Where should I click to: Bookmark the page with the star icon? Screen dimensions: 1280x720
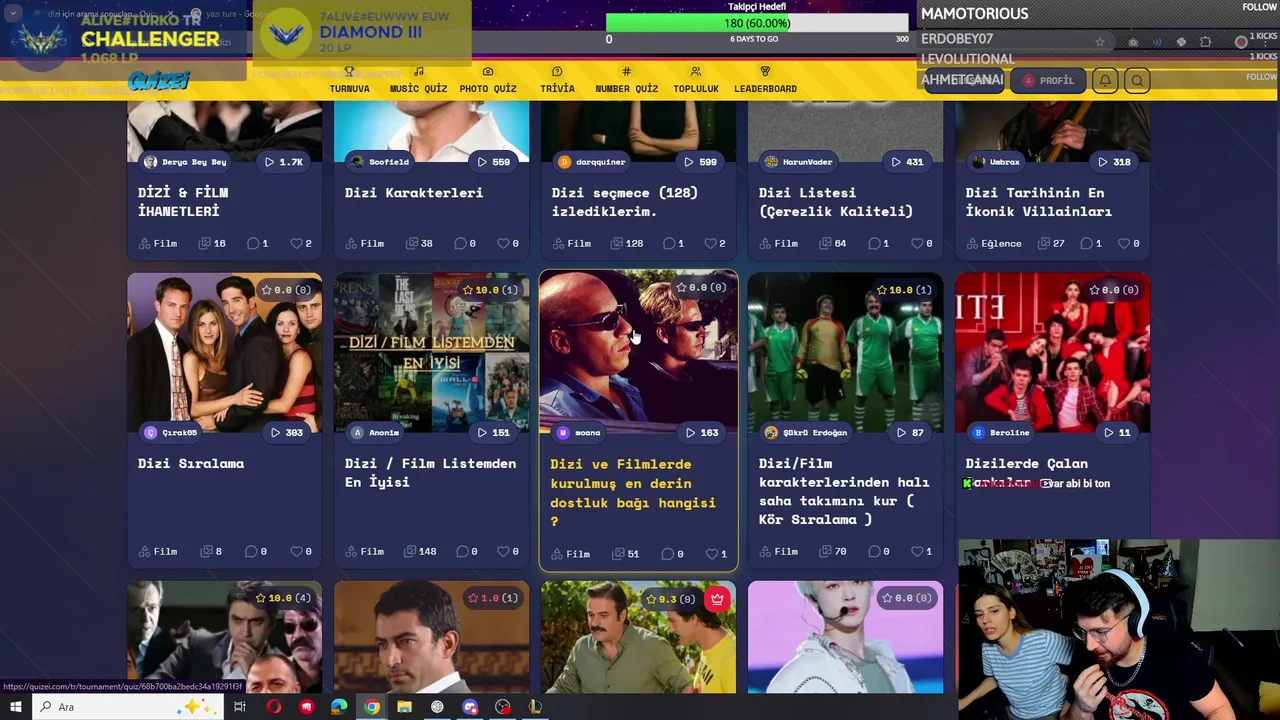pyautogui.click(x=1100, y=42)
